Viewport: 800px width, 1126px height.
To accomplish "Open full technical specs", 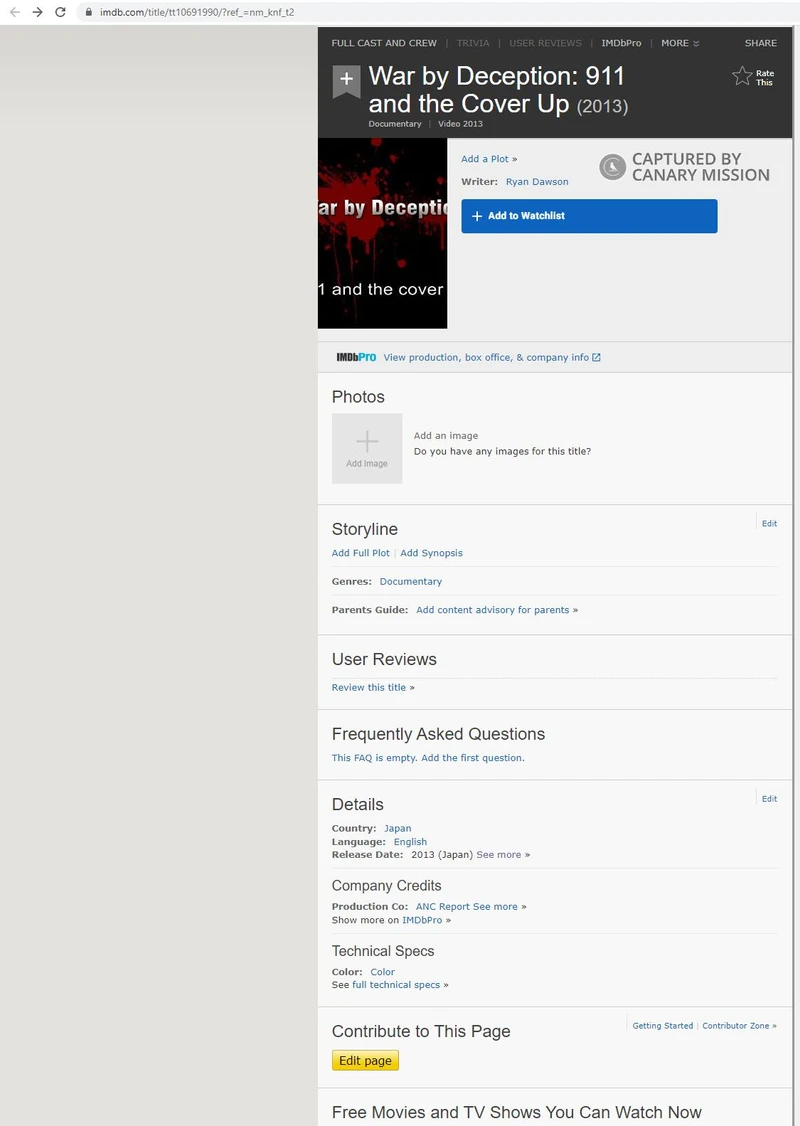I will (x=396, y=985).
